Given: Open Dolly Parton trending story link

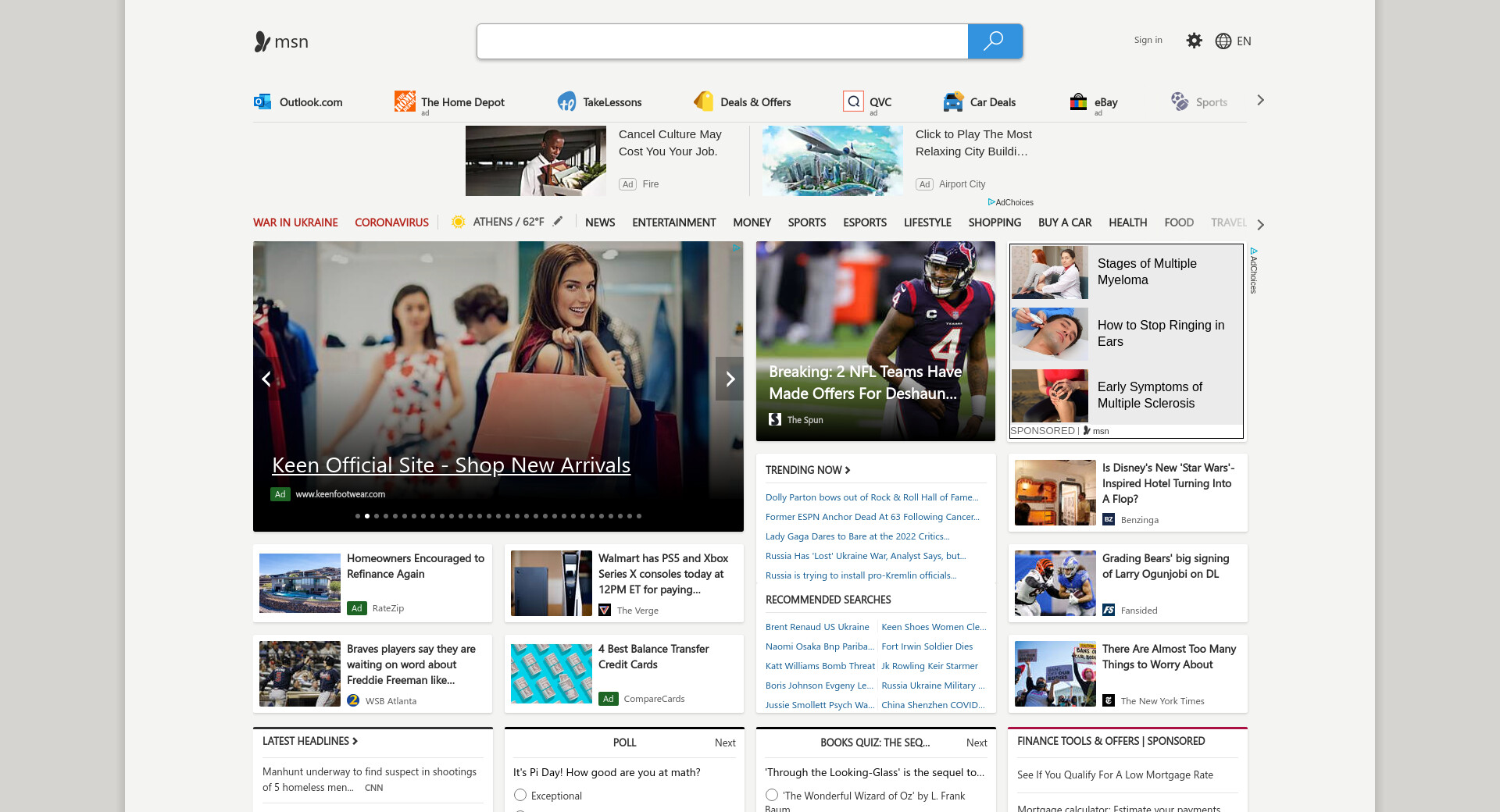Looking at the screenshot, I should (871, 497).
